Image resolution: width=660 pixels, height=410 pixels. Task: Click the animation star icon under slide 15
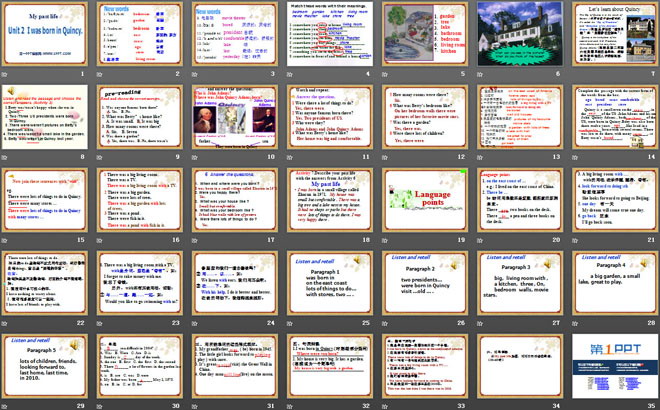(x=5, y=240)
